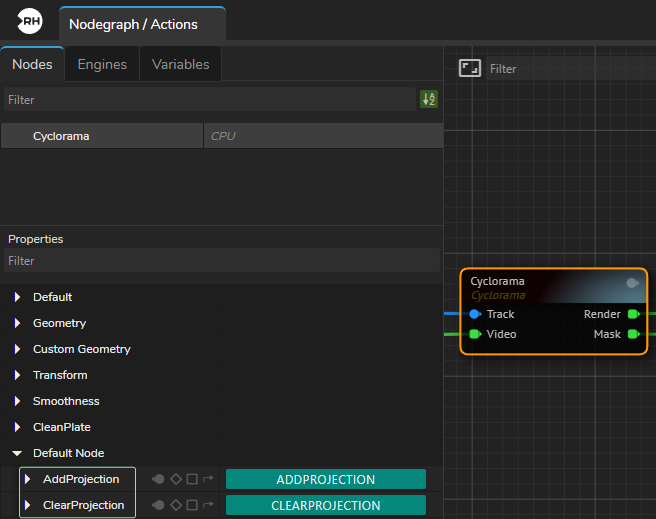Click the Video input pin on Cyclorama node
Screen dimensions: 656x519
475,334
